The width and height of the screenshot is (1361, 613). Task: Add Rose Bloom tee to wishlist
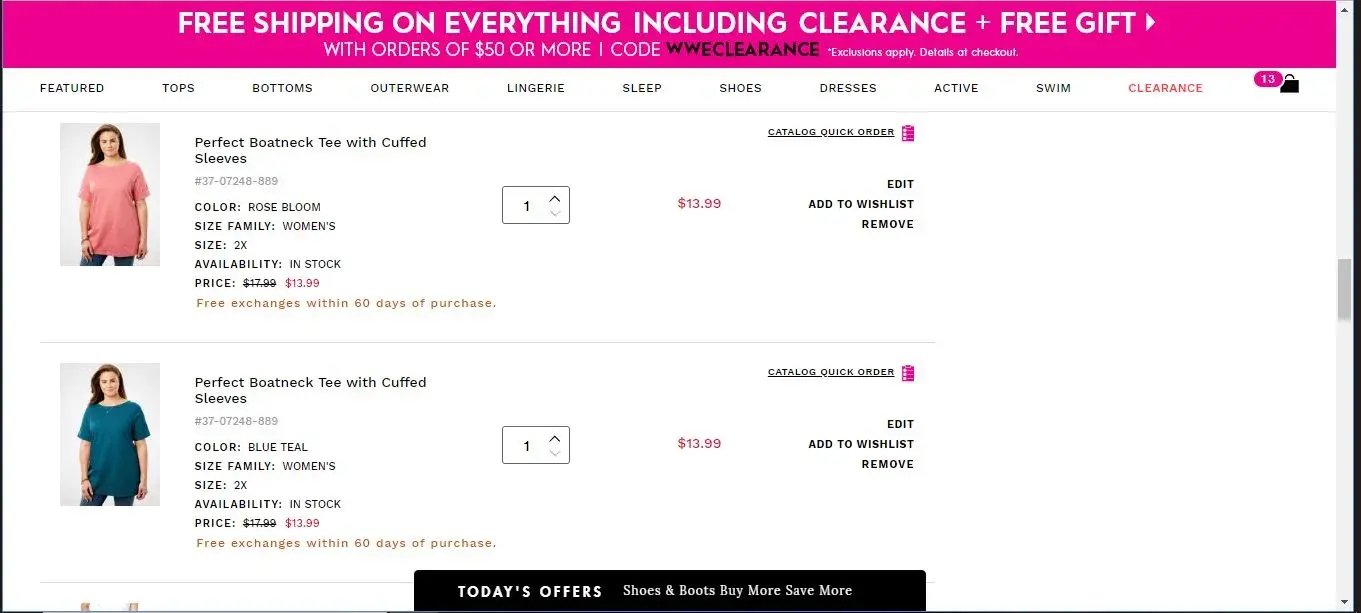(861, 204)
